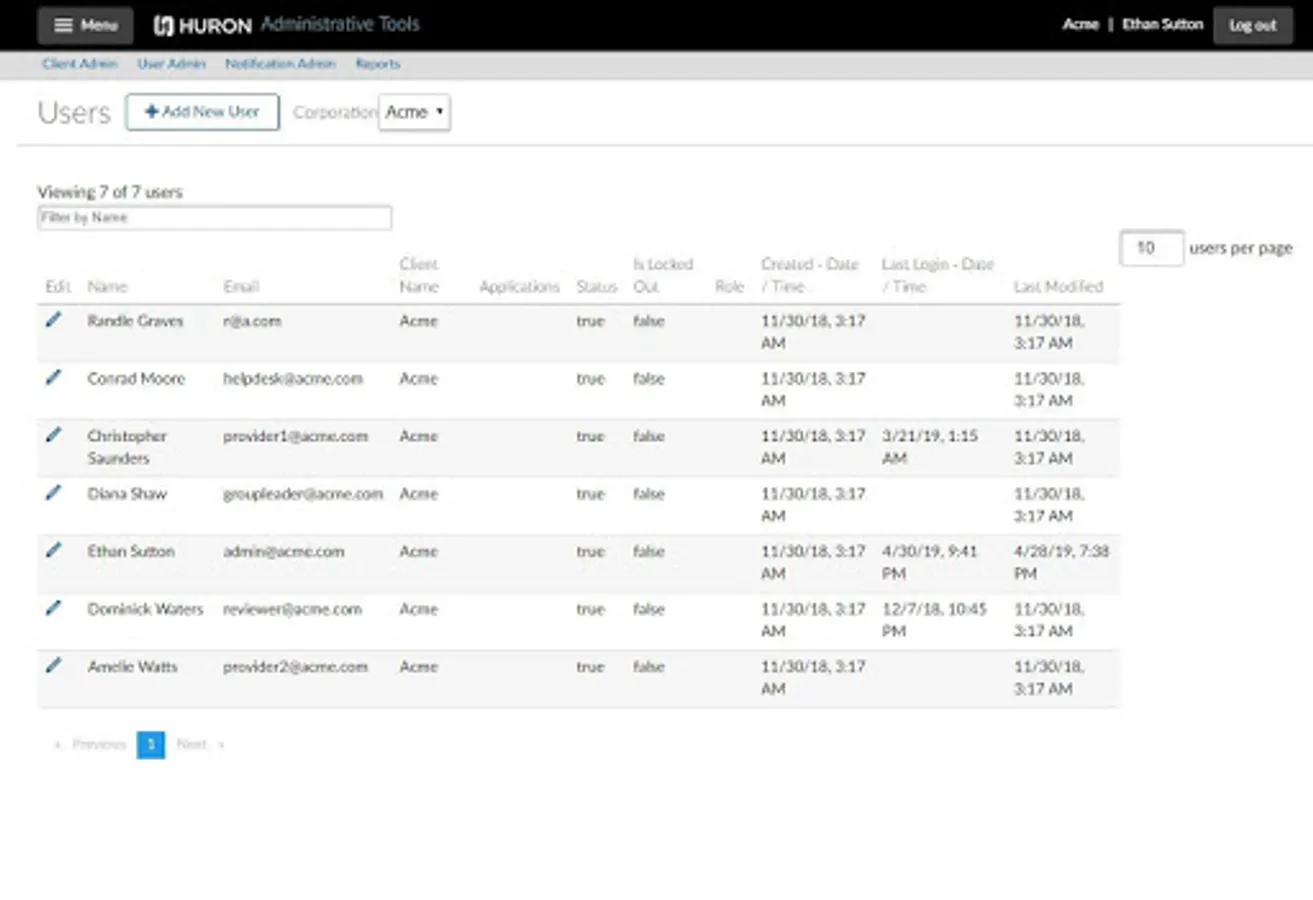Select the name Dominick Waters

click(145, 609)
